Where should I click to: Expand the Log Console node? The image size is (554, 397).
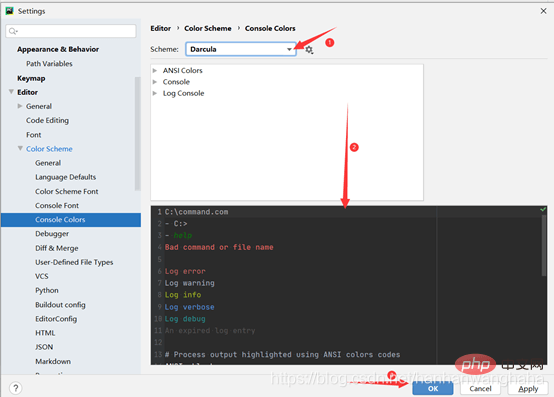click(x=155, y=93)
